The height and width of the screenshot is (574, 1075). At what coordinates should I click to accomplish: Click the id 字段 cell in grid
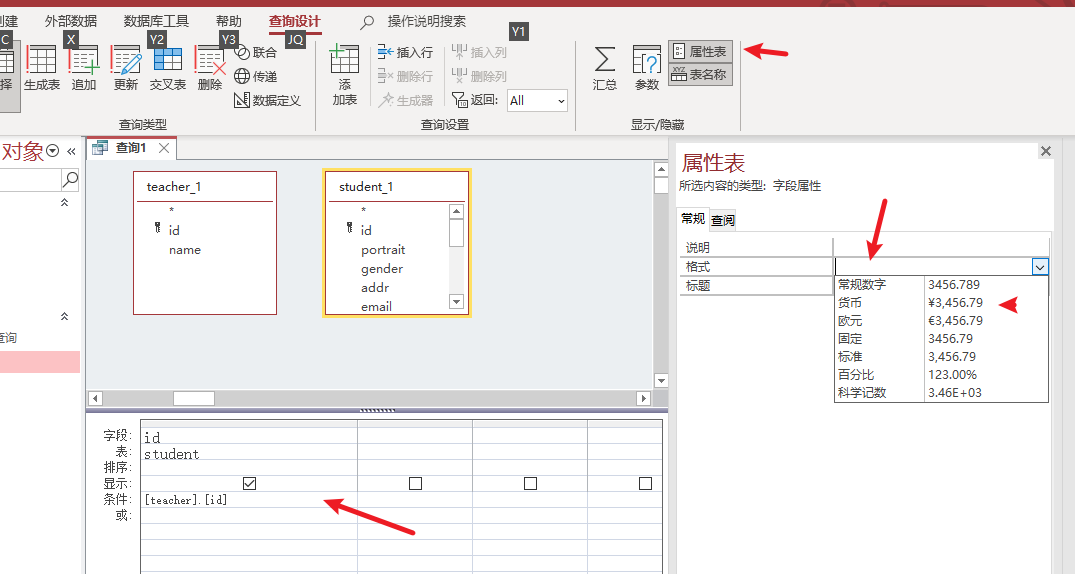point(249,437)
